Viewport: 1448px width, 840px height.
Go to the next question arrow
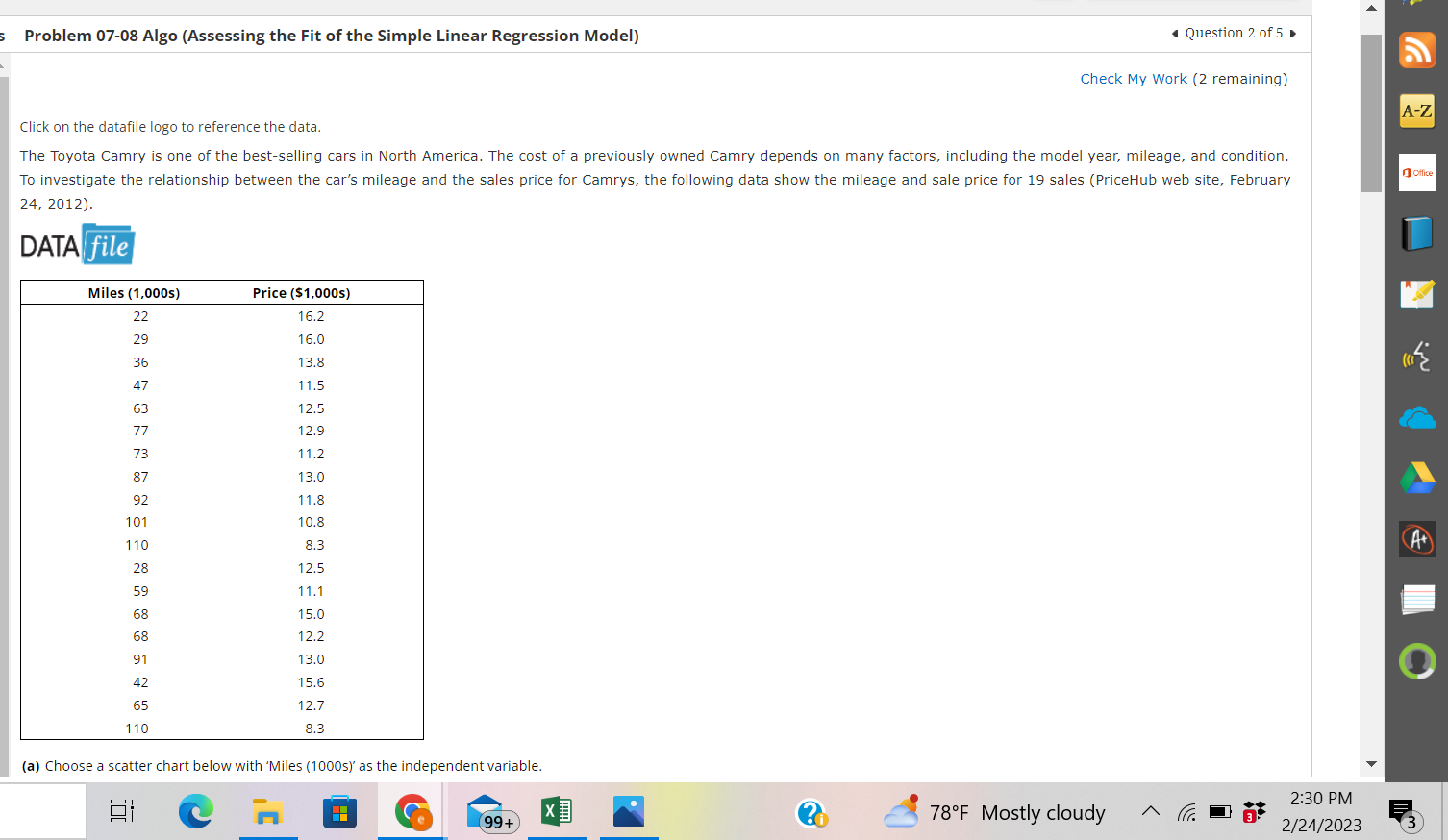click(x=1293, y=34)
